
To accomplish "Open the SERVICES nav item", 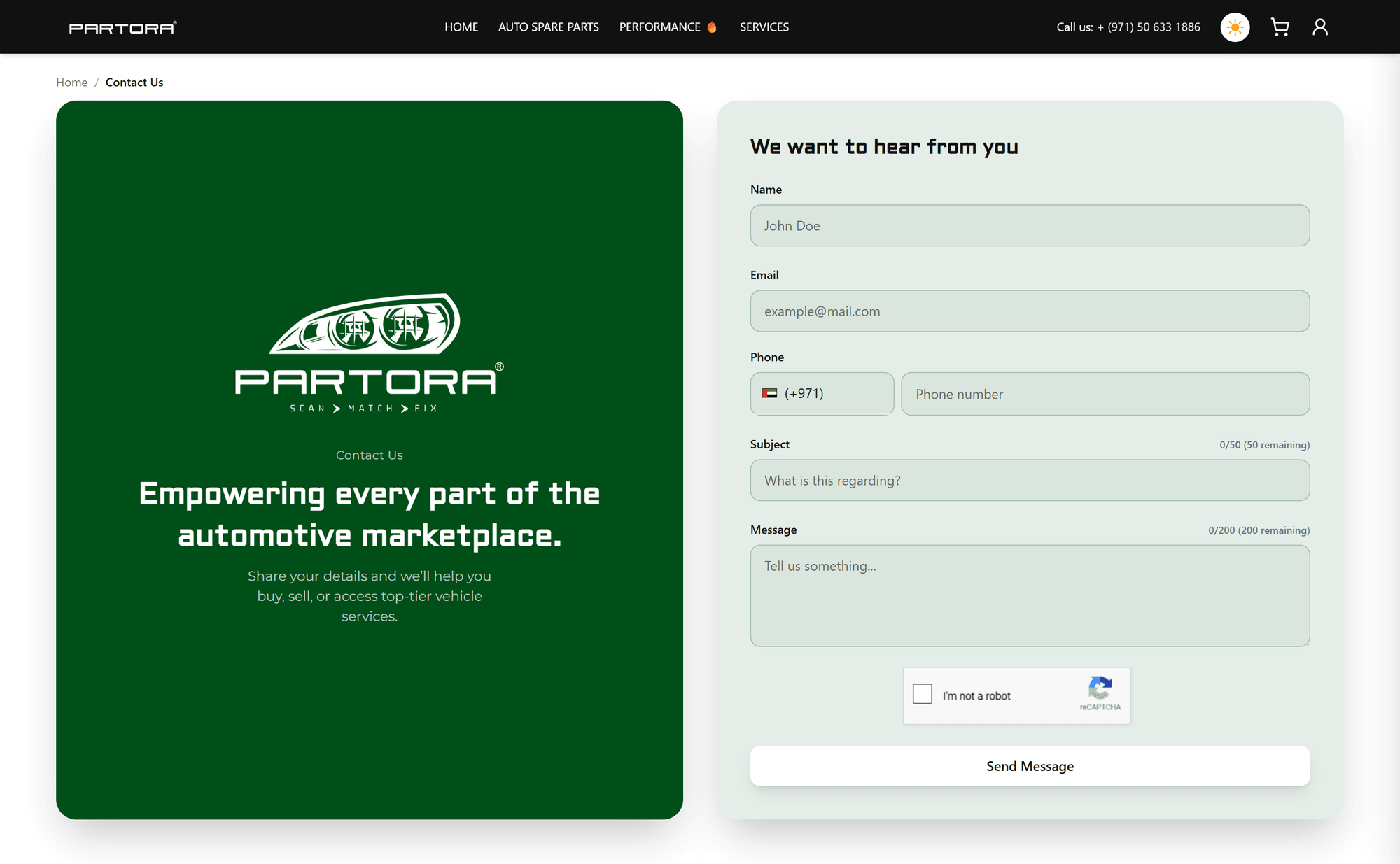I will pos(764,27).
